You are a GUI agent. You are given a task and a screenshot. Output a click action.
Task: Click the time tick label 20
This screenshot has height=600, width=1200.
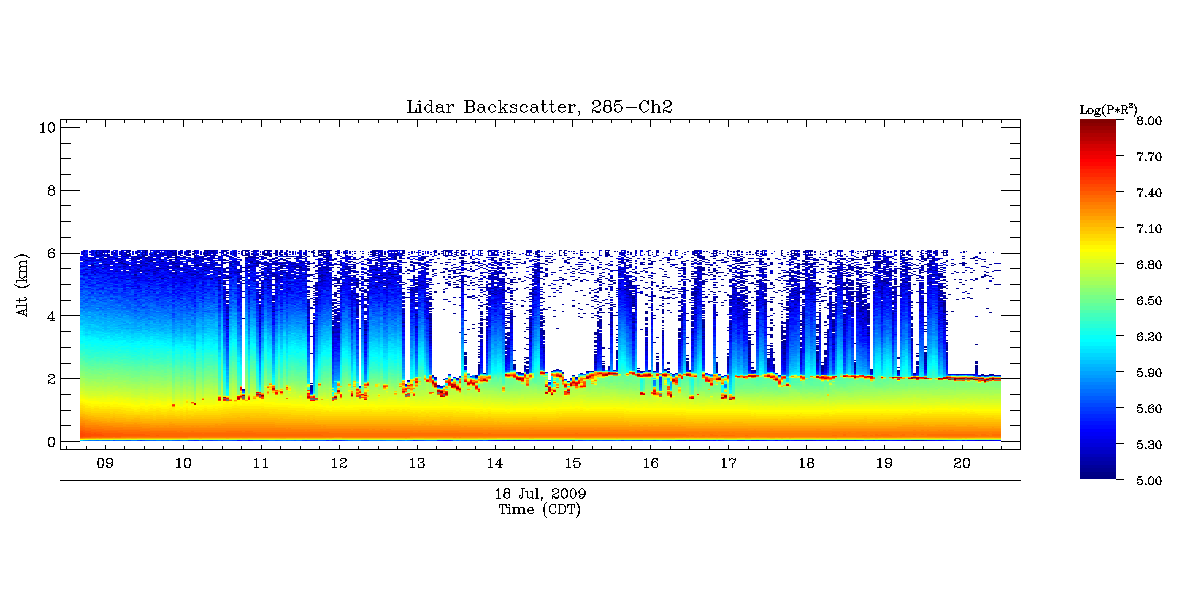click(x=963, y=464)
